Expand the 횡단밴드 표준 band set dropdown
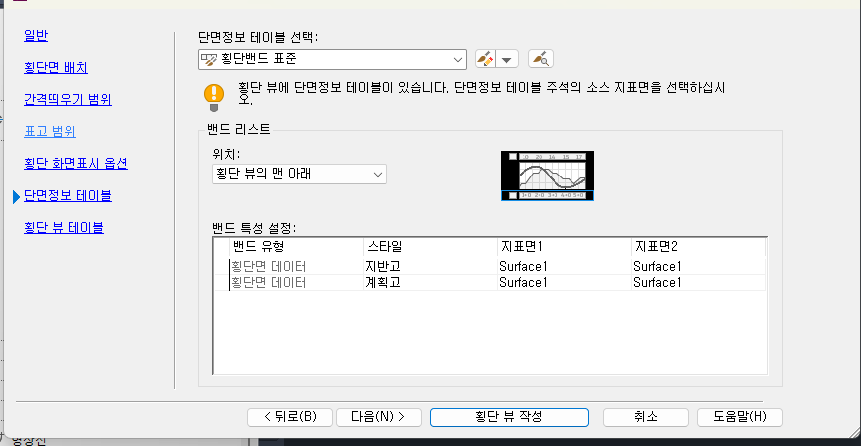The image size is (861, 446). pos(458,59)
